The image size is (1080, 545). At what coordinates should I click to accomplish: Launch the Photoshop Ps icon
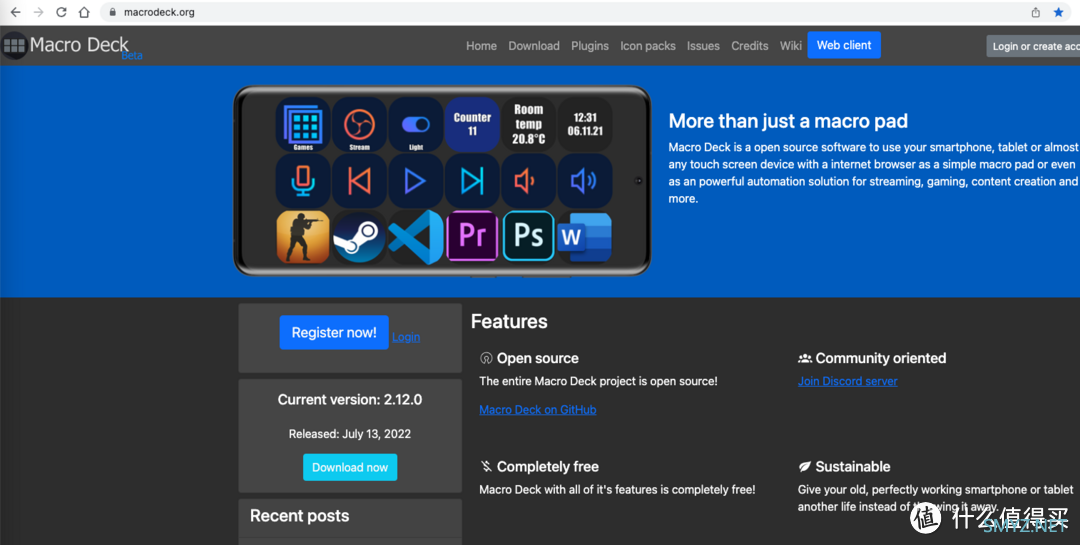pyautogui.click(x=528, y=236)
